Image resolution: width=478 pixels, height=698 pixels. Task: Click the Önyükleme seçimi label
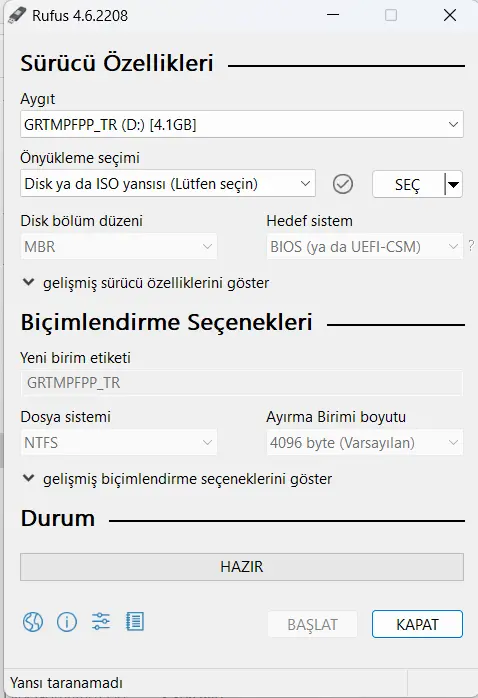point(80,158)
